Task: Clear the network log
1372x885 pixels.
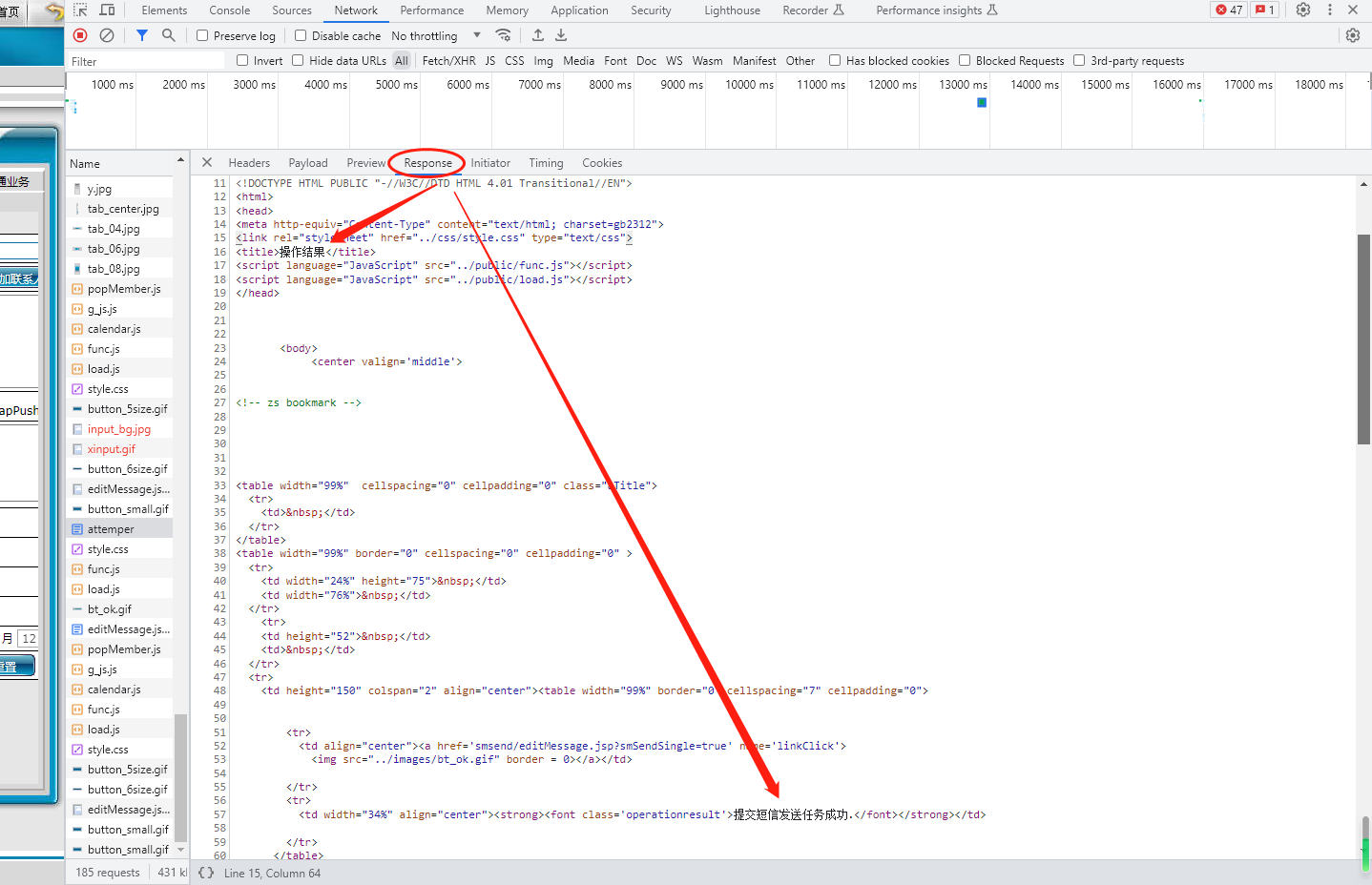Action: 107,35
